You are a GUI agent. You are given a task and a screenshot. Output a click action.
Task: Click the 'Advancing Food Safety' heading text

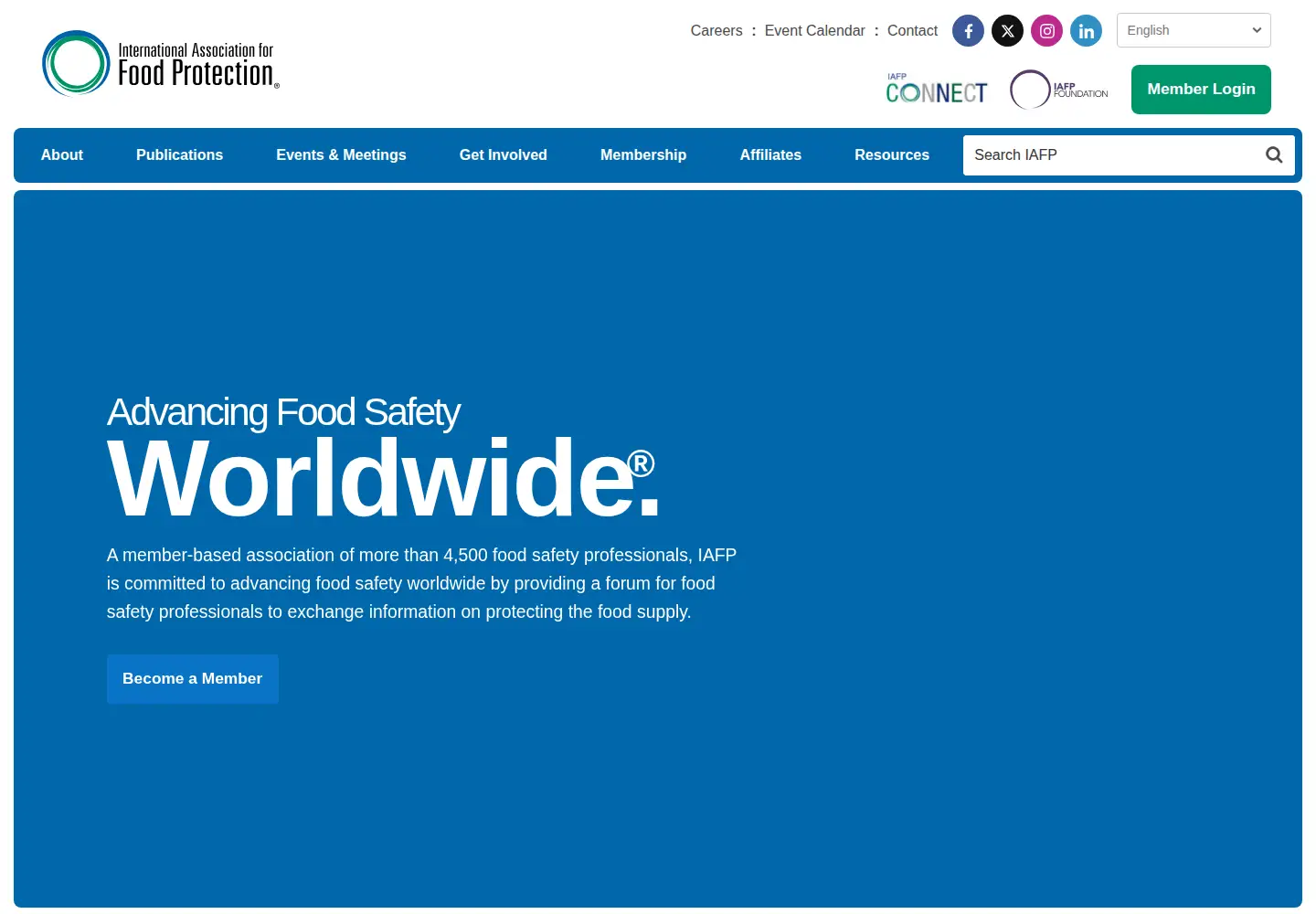(x=283, y=413)
